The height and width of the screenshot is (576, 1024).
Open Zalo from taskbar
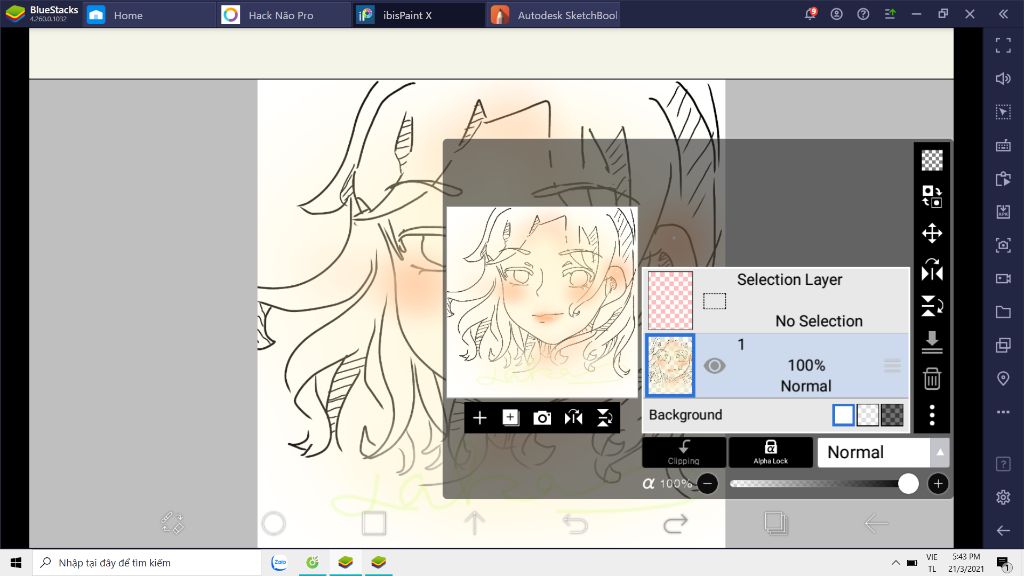click(279, 562)
